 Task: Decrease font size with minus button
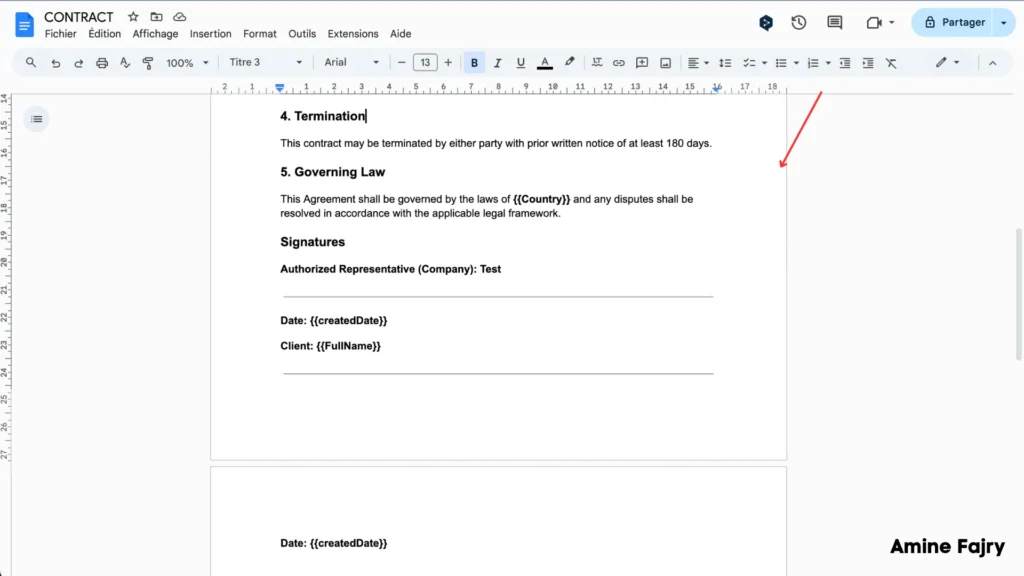click(402, 63)
